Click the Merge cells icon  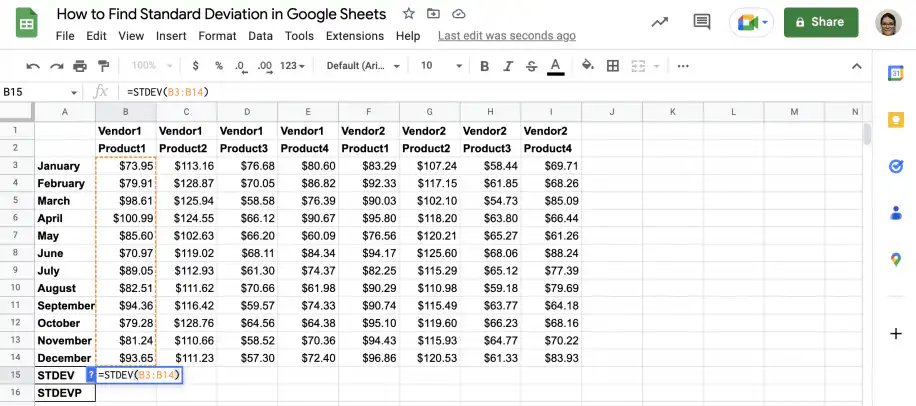pos(638,66)
